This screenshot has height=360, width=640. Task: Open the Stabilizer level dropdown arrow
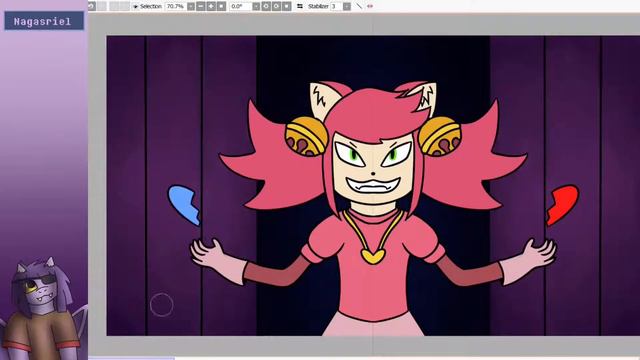pyautogui.click(x=347, y=7)
